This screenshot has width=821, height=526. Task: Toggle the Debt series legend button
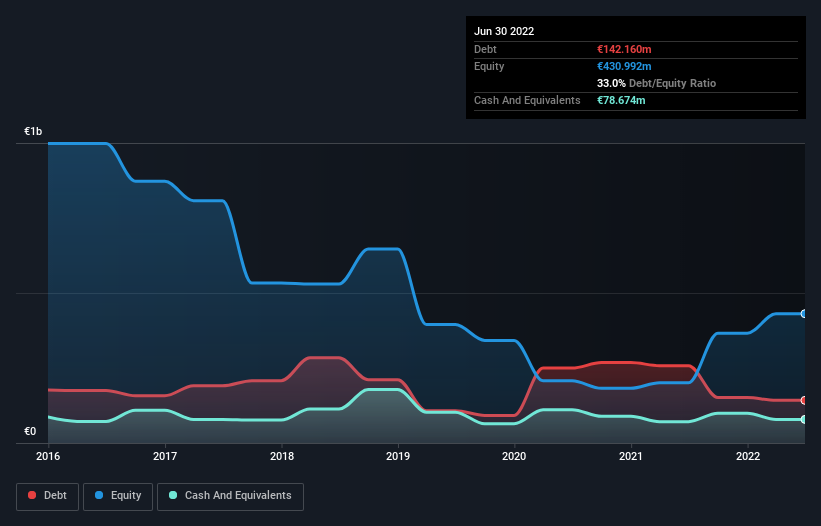47,496
